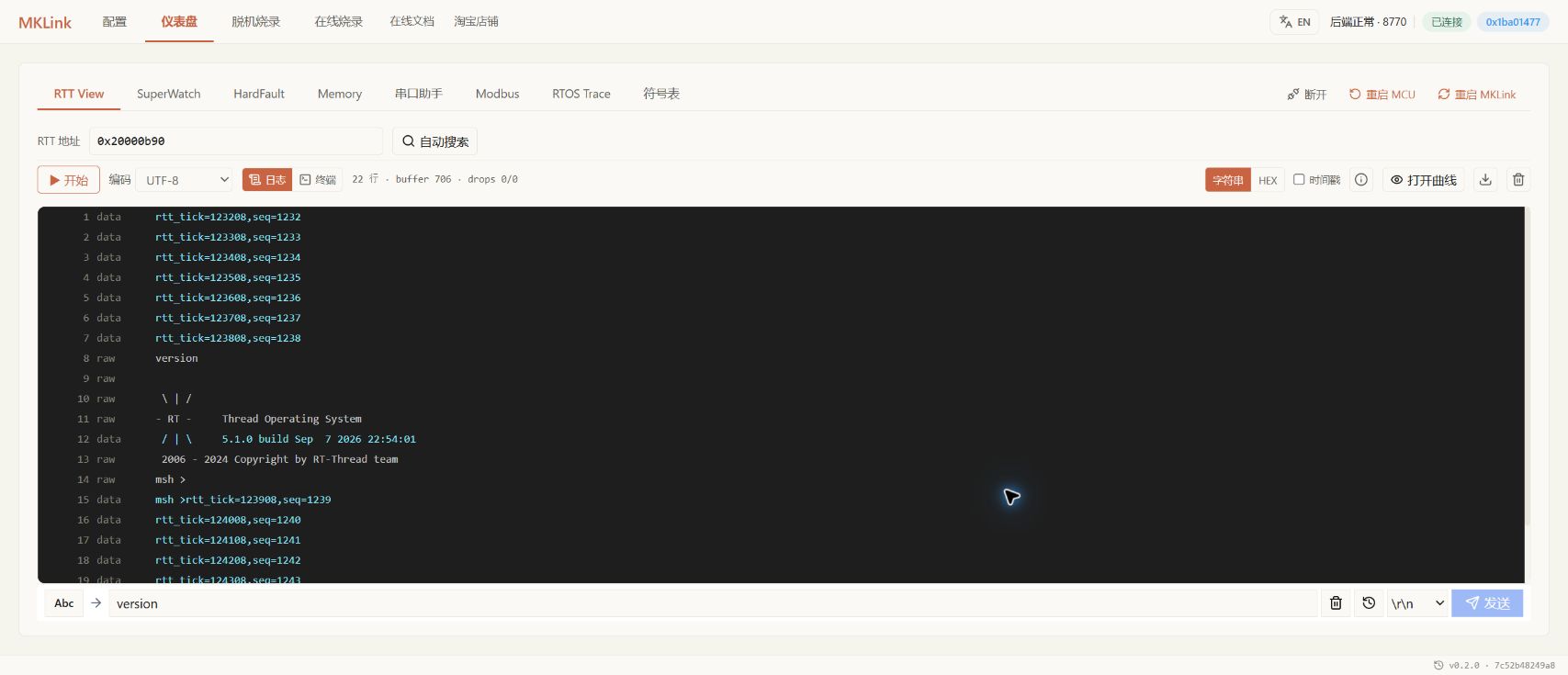Viewport: 1568px width, 675px height.
Task: Click the 断开 disconnect plug button
Action: point(1307,95)
